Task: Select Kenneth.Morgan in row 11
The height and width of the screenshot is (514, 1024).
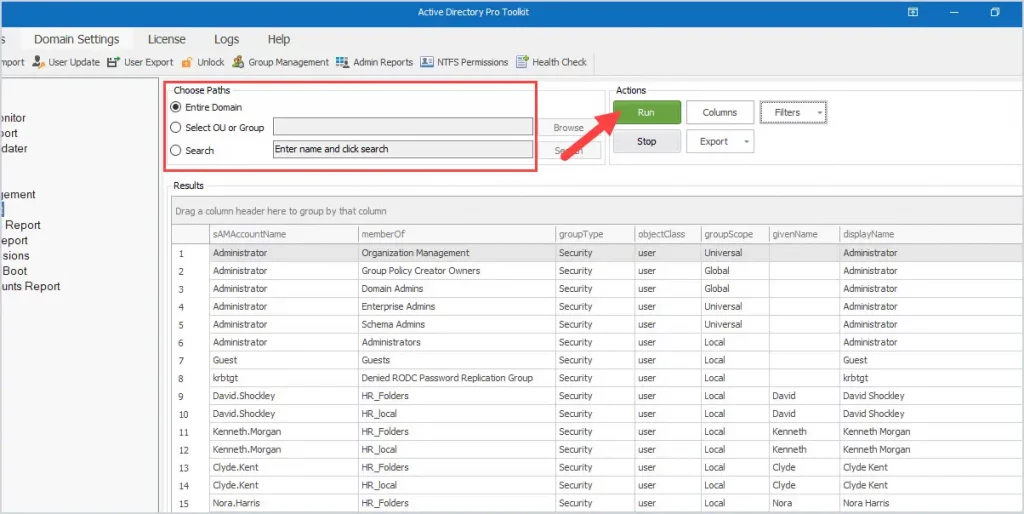Action: [x=283, y=432]
